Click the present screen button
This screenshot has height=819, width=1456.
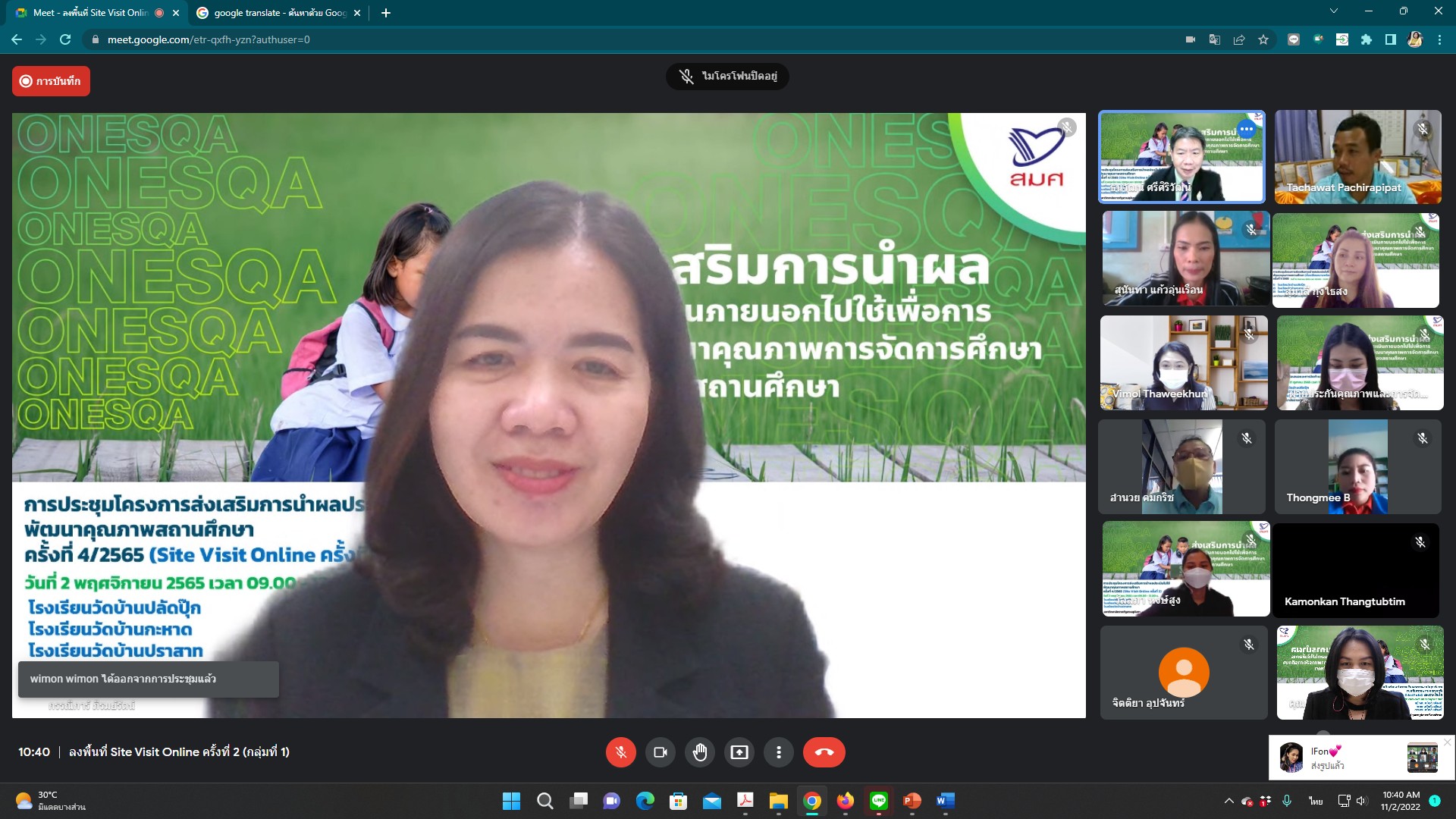point(739,752)
